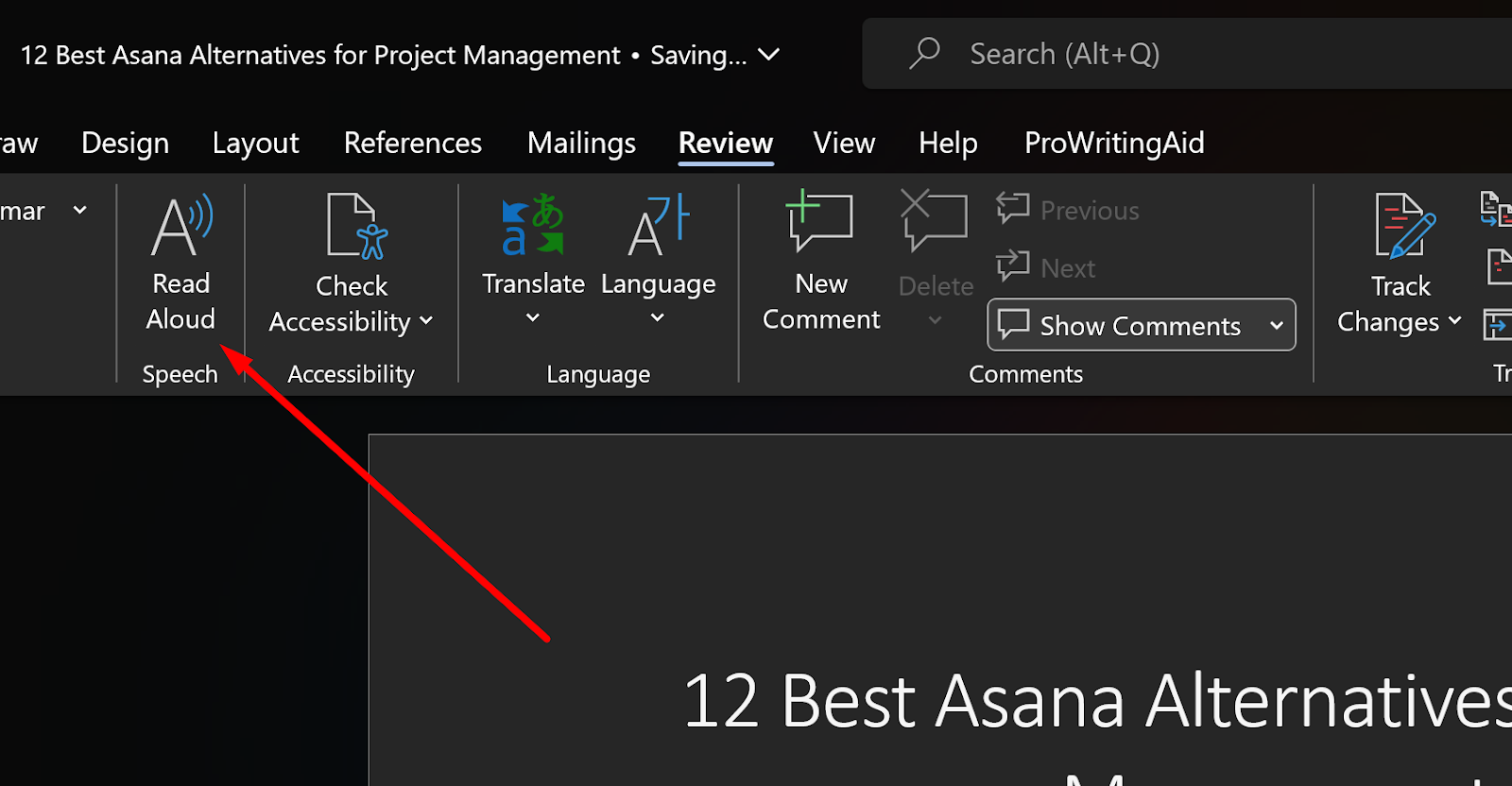Switch to the Design tab

click(125, 143)
